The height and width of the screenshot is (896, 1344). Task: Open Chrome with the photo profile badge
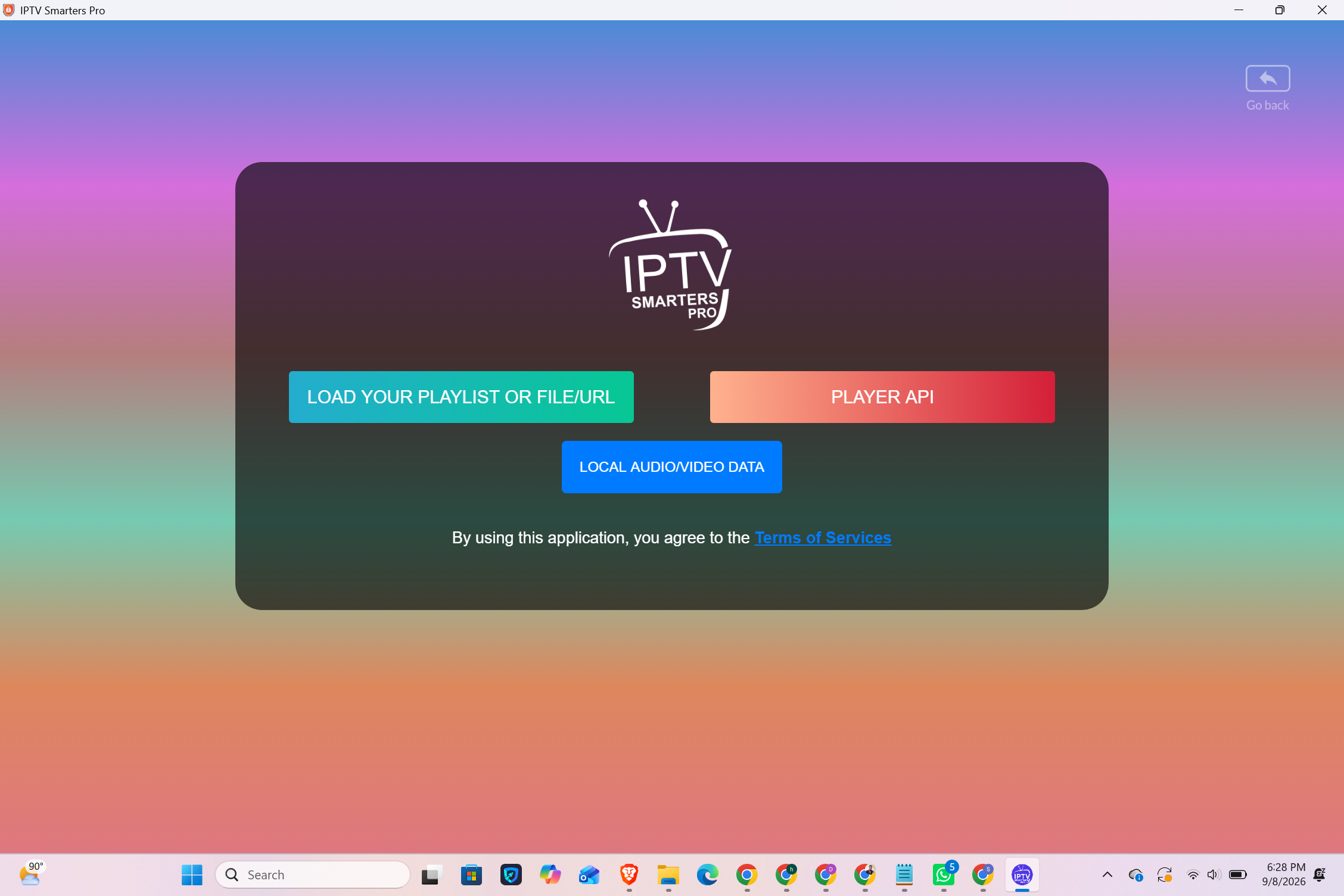click(x=865, y=875)
